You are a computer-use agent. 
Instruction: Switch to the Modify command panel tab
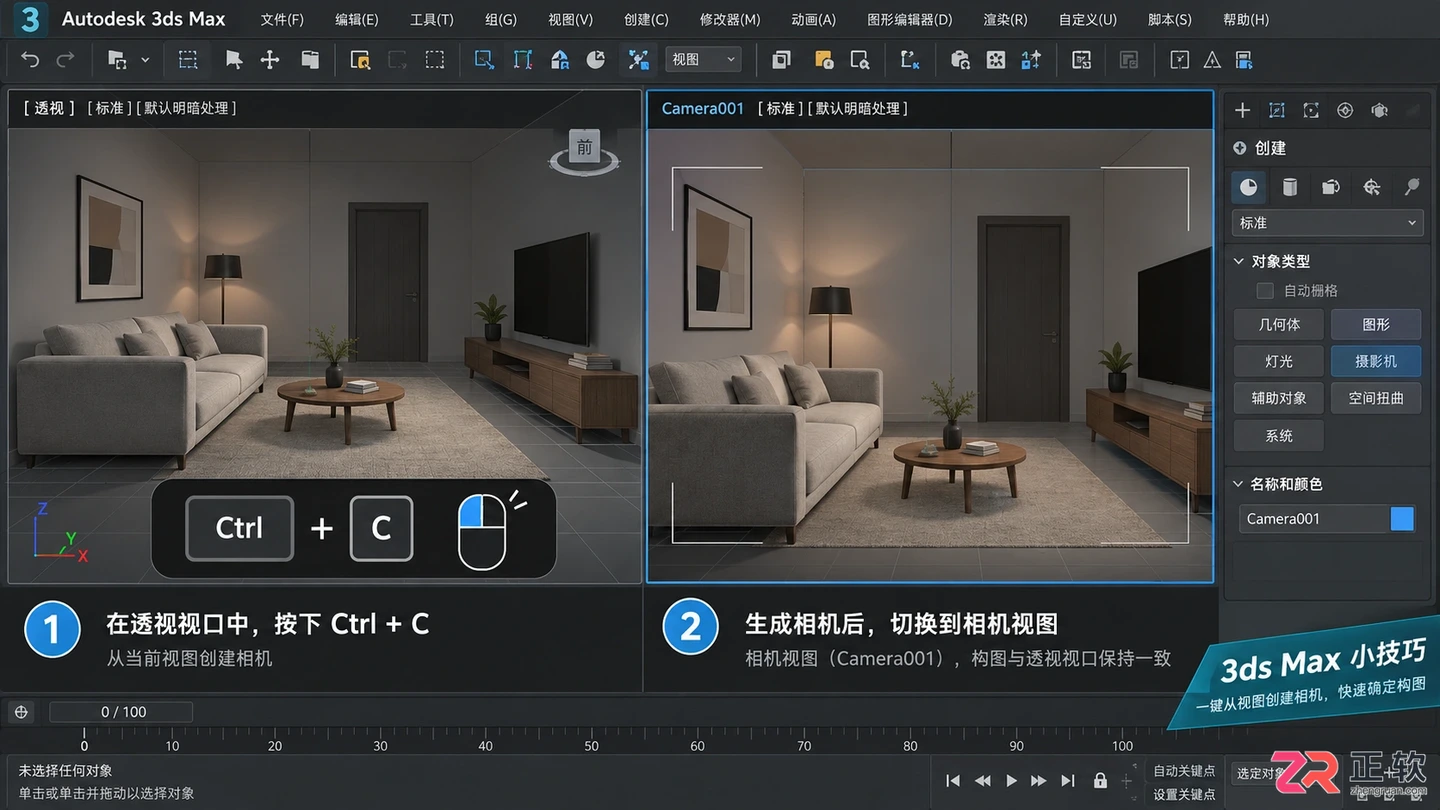(1277, 110)
